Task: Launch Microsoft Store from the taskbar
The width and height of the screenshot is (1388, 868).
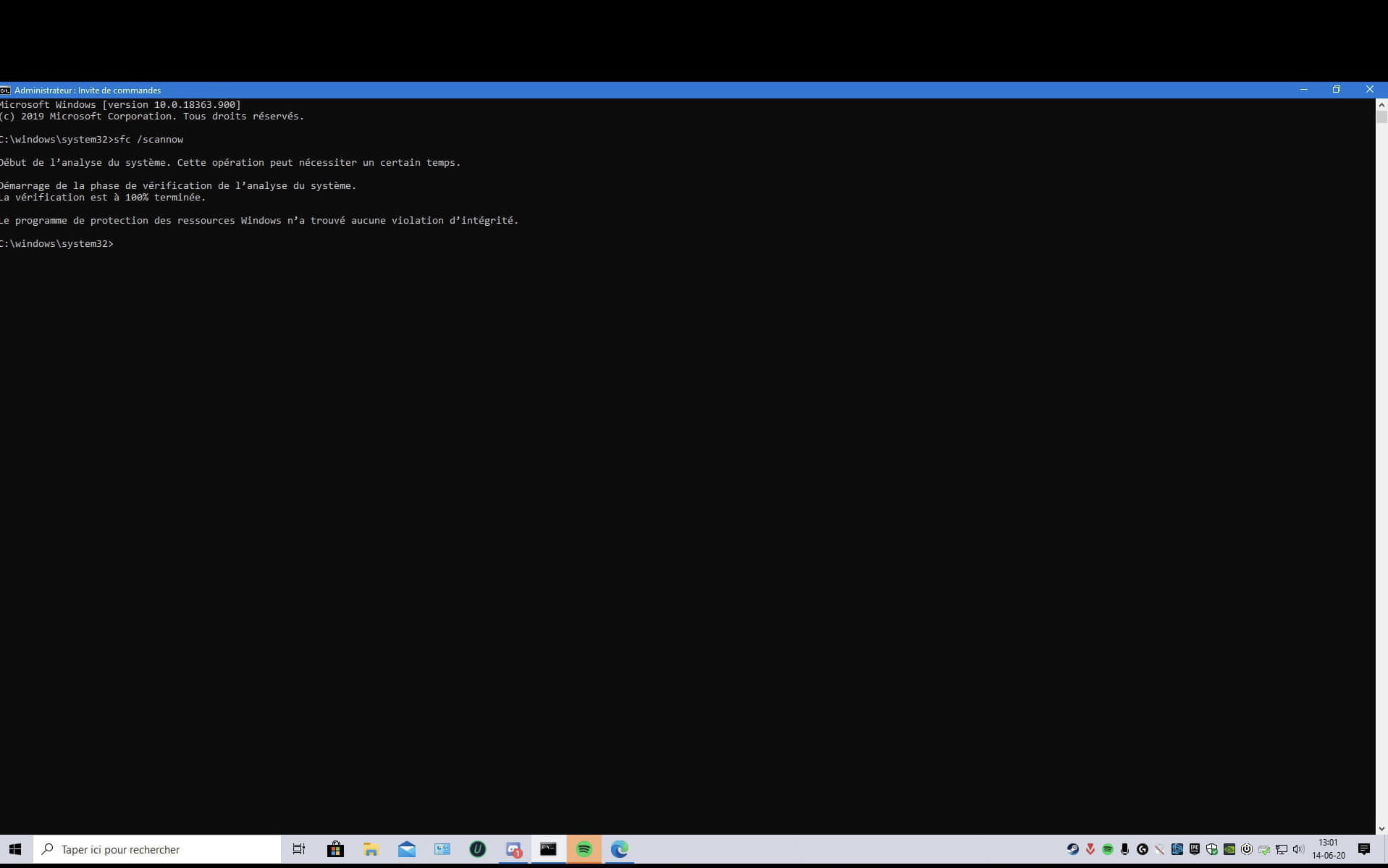Action: (x=335, y=849)
